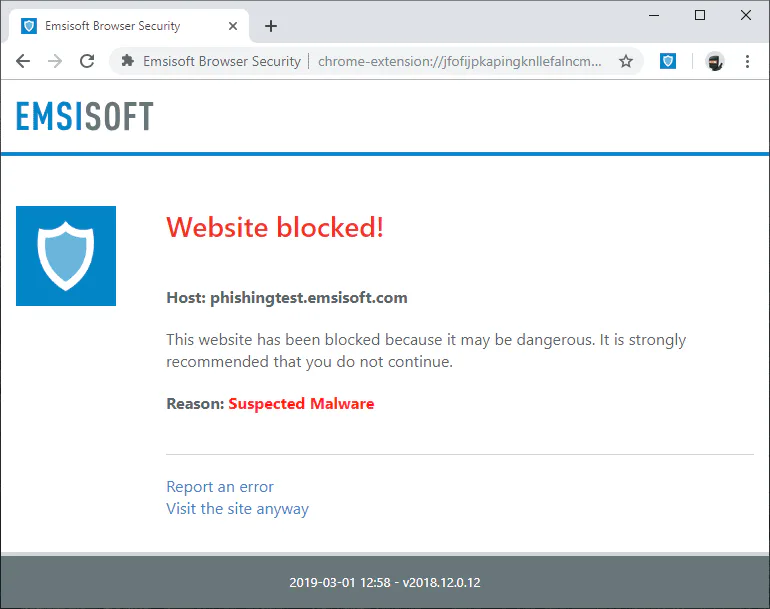Open Chrome's three-dot menu
770x609 pixels.
tap(747, 61)
